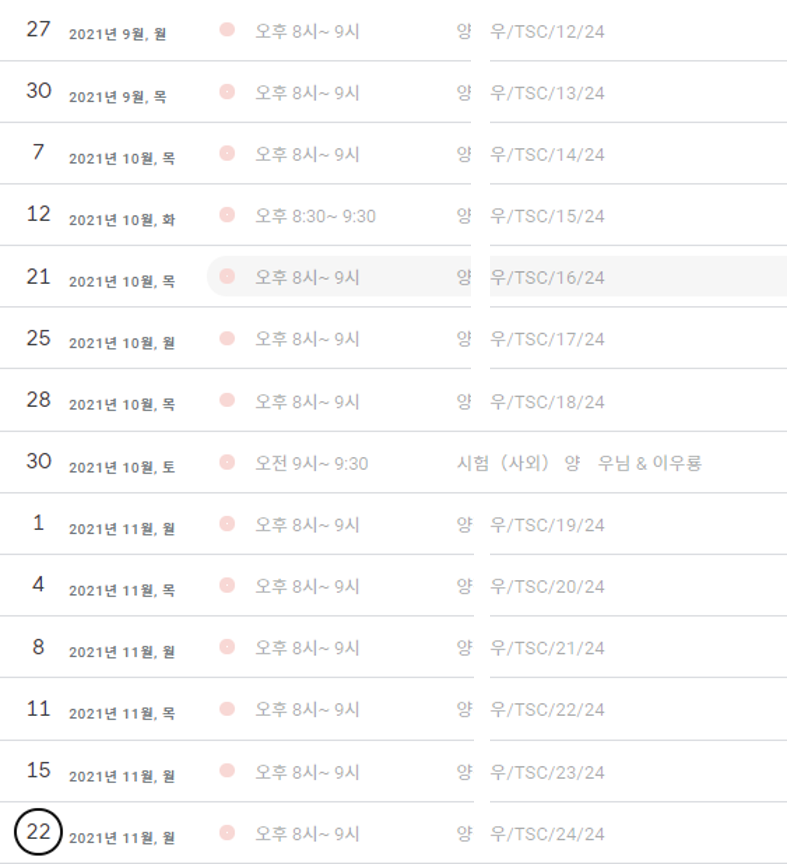Click the event dot for TSC/19/24
787x864 pixels.
[227, 524]
